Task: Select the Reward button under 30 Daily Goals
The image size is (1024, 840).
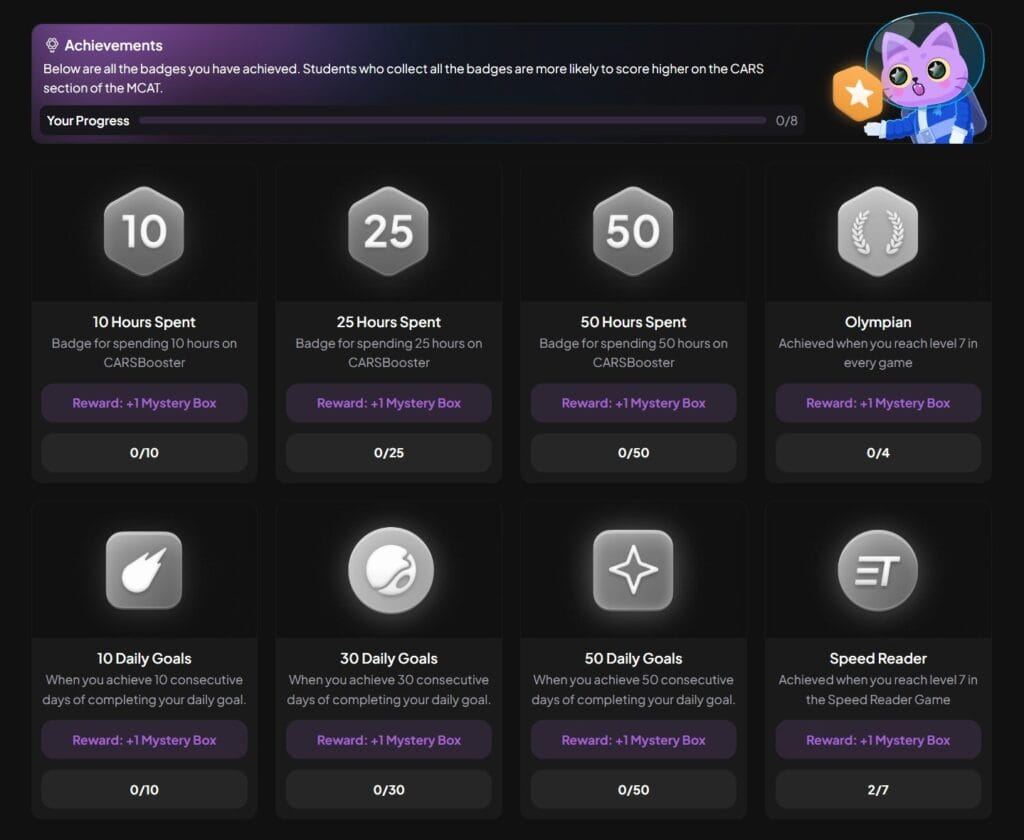Action: click(388, 740)
